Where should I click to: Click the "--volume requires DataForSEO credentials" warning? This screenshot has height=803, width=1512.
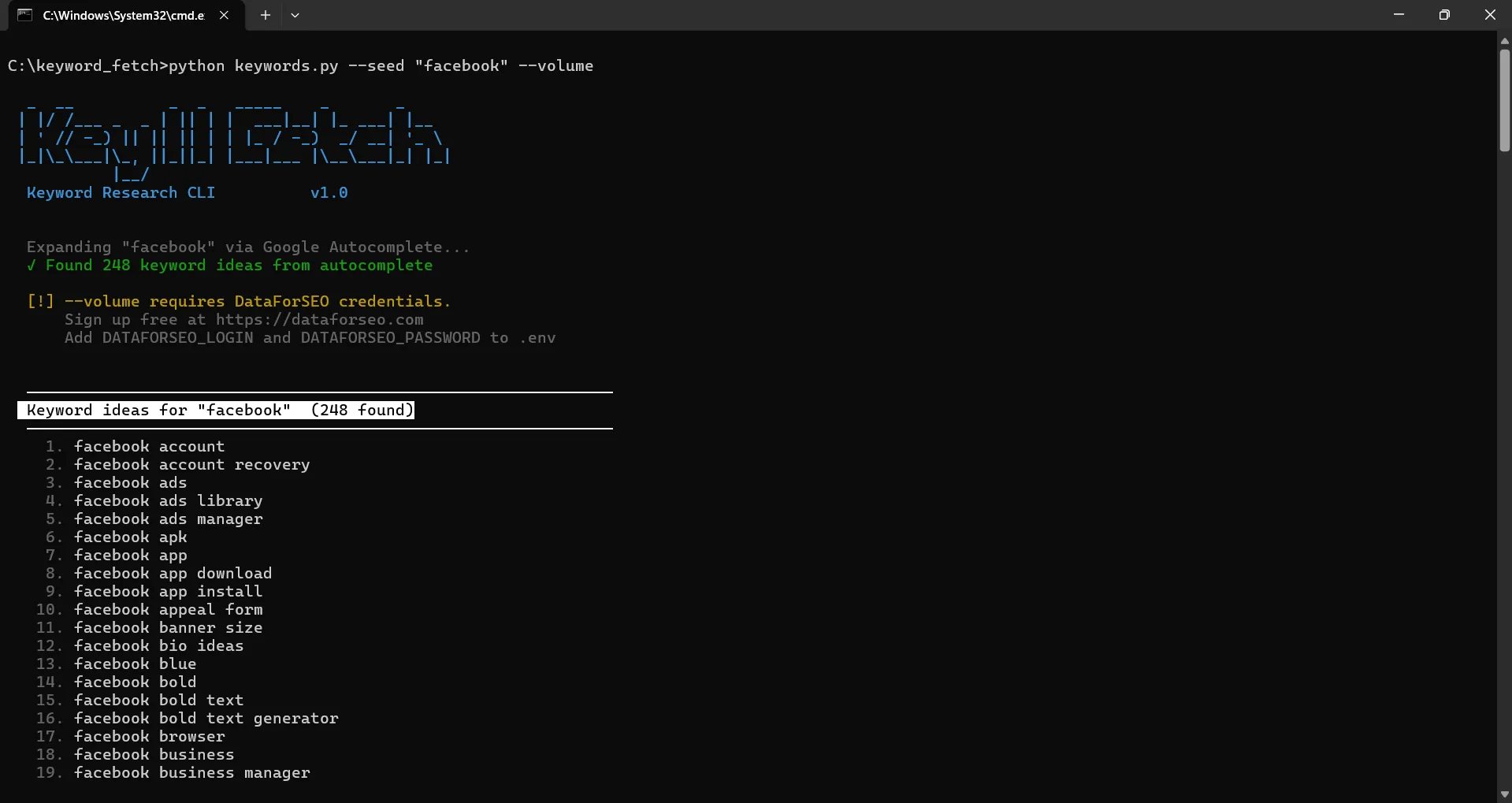(x=239, y=301)
